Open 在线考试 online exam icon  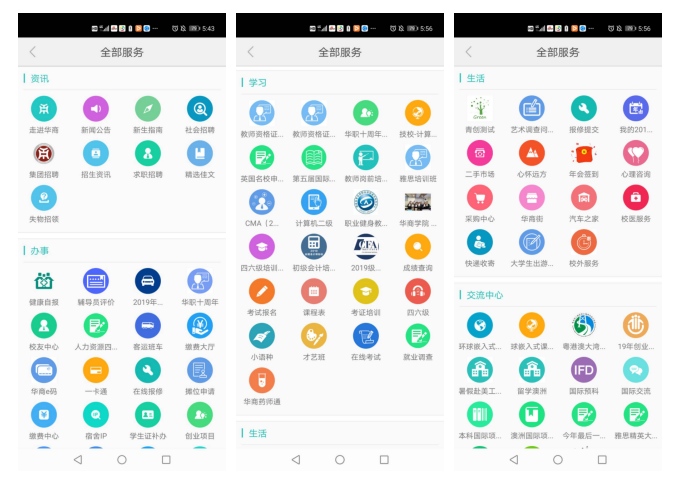(x=366, y=336)
